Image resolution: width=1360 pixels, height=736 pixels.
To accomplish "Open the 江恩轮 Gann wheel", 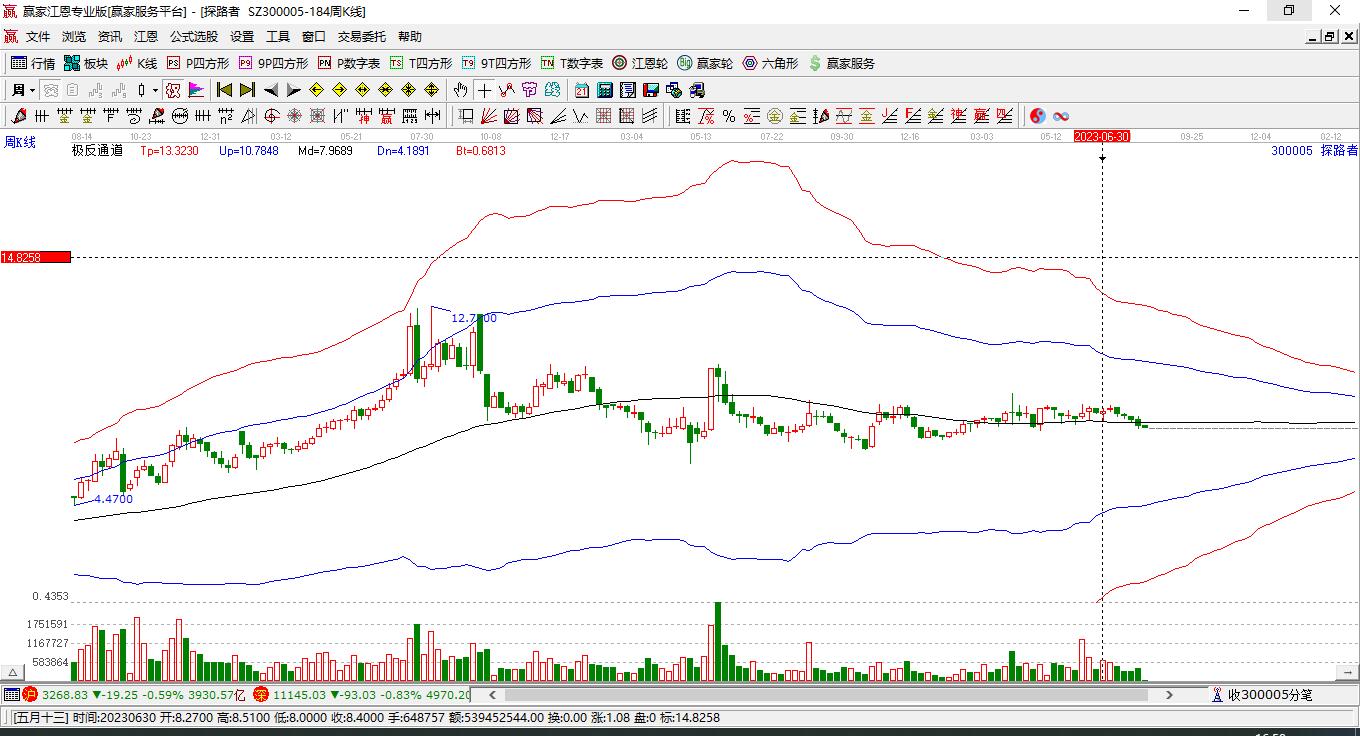I will tap(640, 63).
